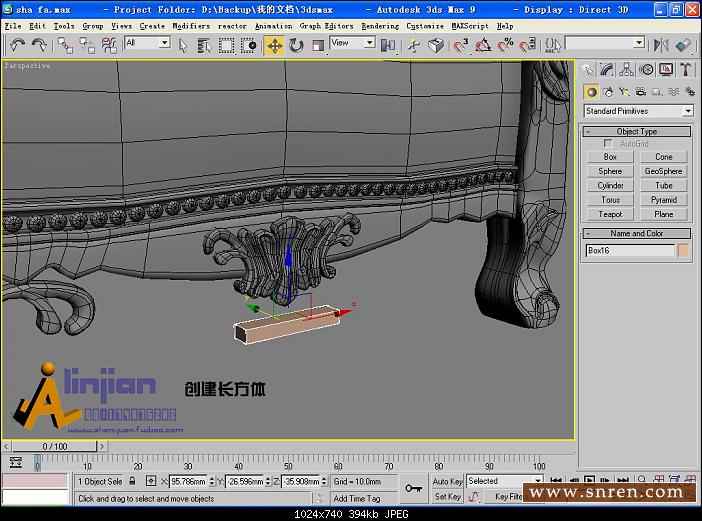702x521 pixels.
Task: Select the Select and Move tool
Action: (x=274, y=45)
